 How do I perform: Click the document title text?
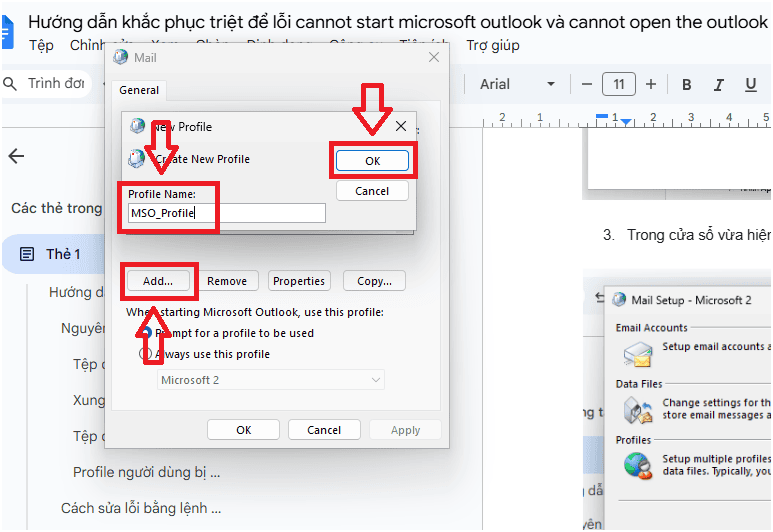[398, 22]
